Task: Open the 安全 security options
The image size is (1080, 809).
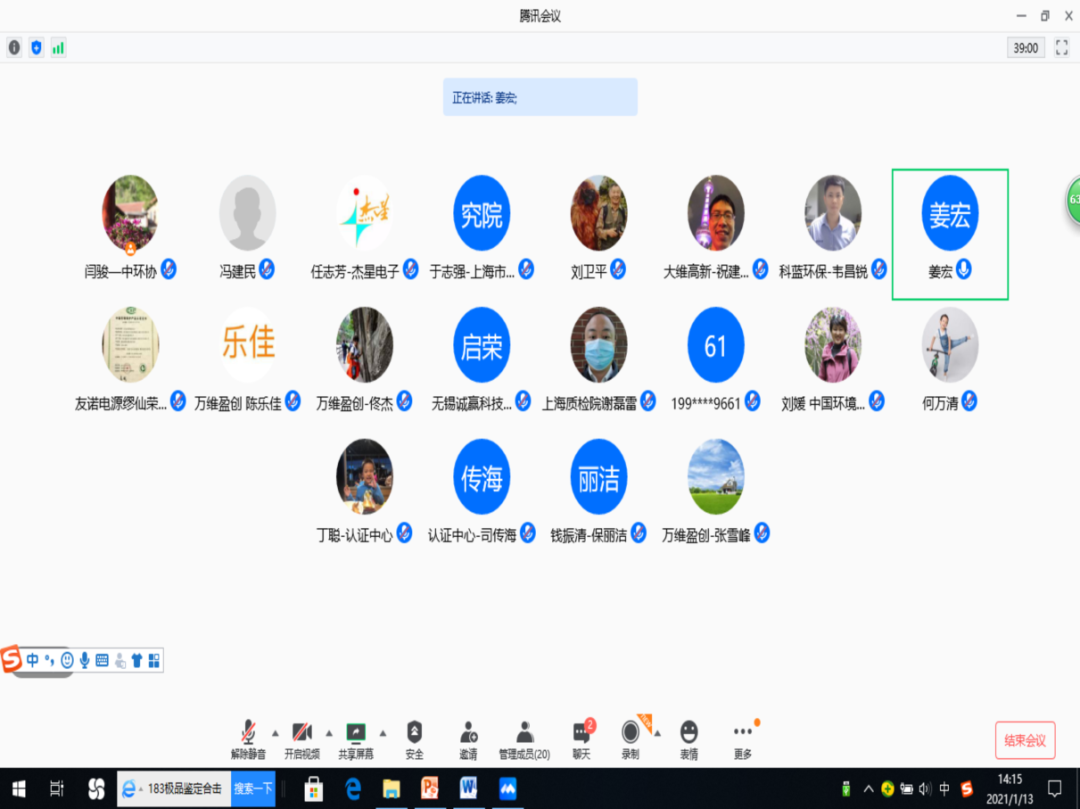Action: pos(414,739)
